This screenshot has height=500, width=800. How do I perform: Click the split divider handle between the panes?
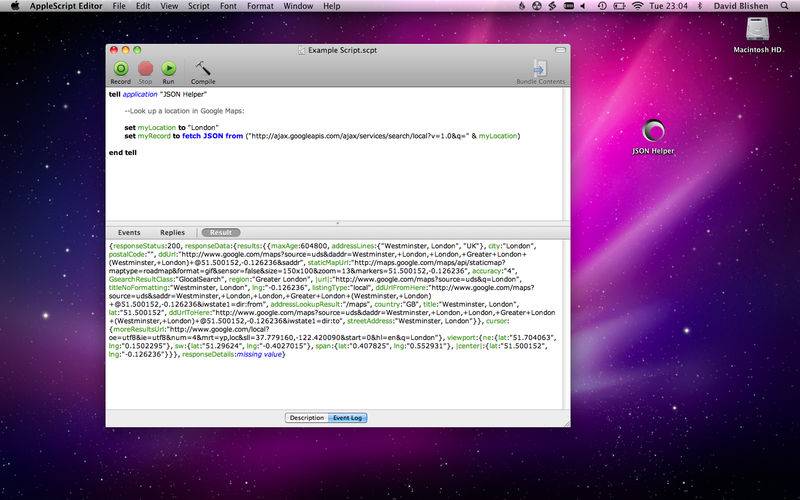[x=337, y=223]
